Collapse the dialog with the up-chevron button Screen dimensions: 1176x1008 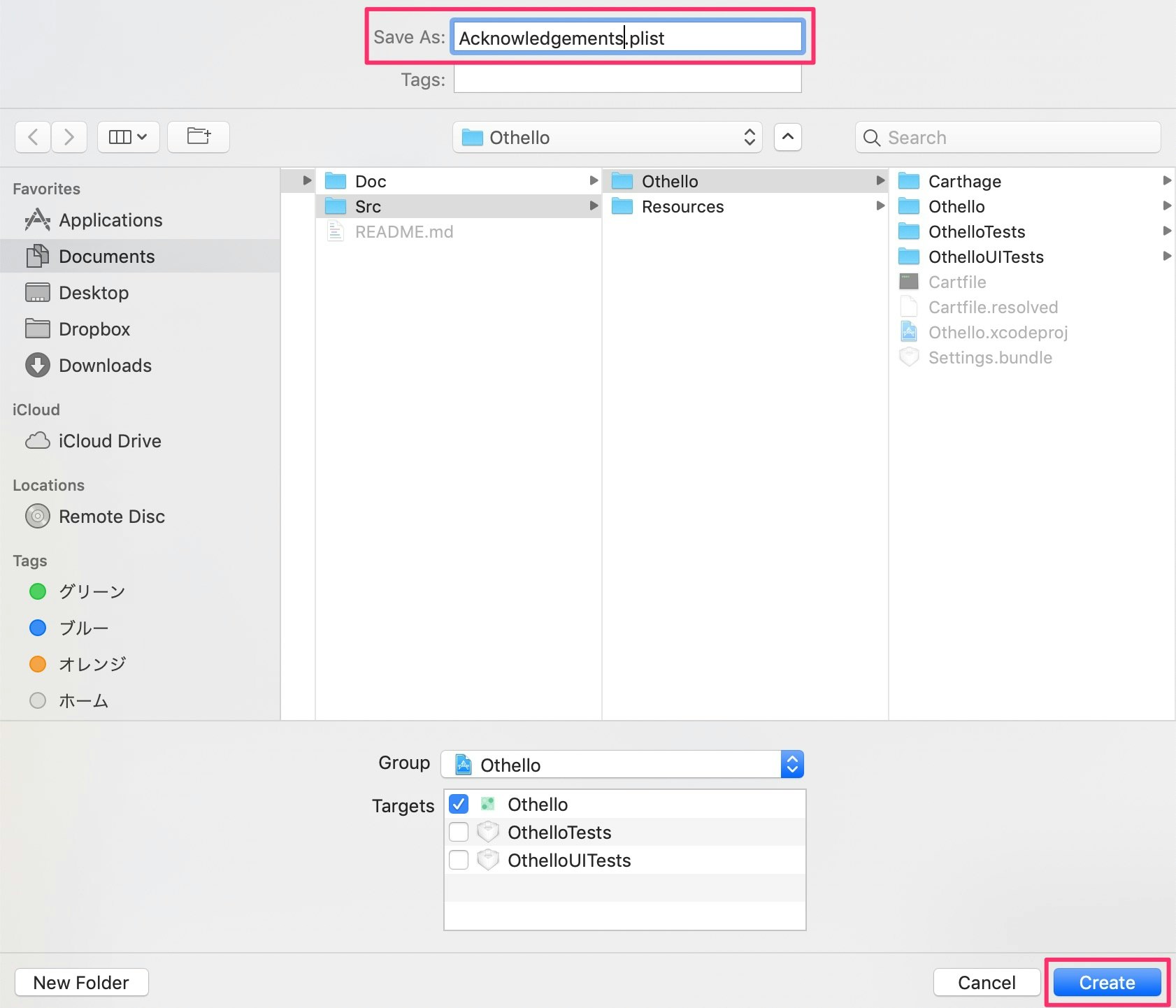point(787,137)
